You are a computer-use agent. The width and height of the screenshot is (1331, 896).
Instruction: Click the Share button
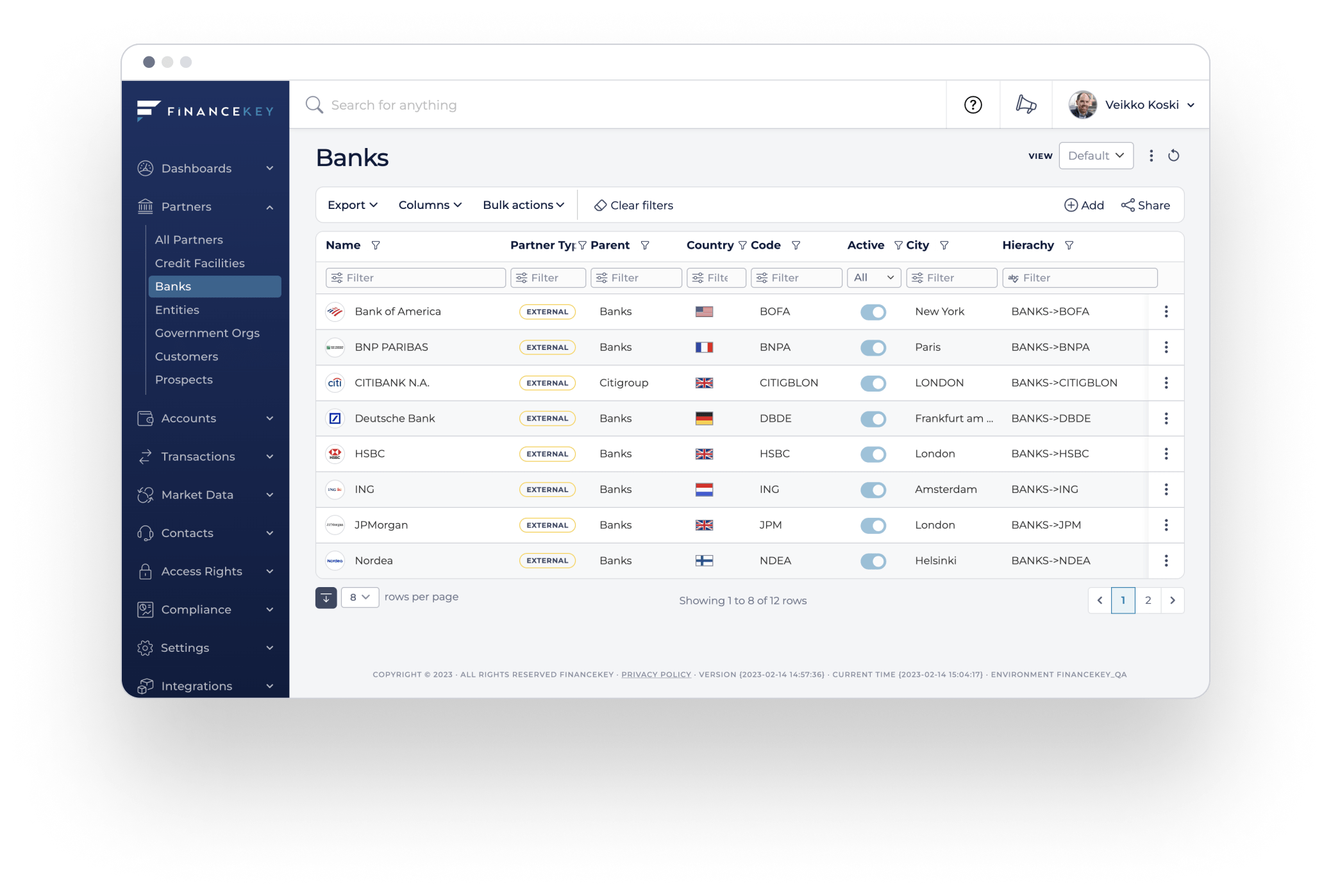tap(1147, 204)
